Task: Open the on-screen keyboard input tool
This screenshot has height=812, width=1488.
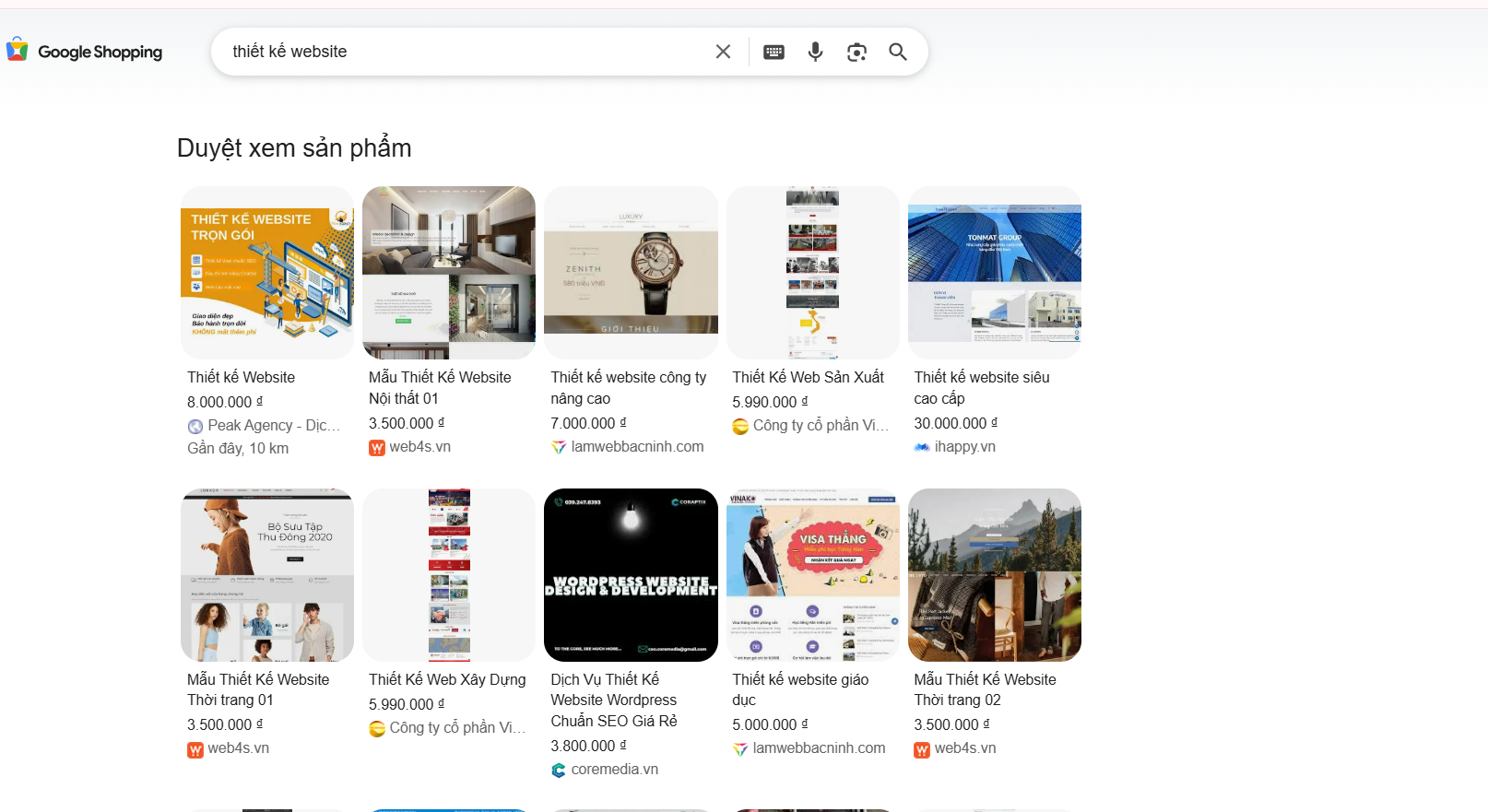Action: point(774,52)
